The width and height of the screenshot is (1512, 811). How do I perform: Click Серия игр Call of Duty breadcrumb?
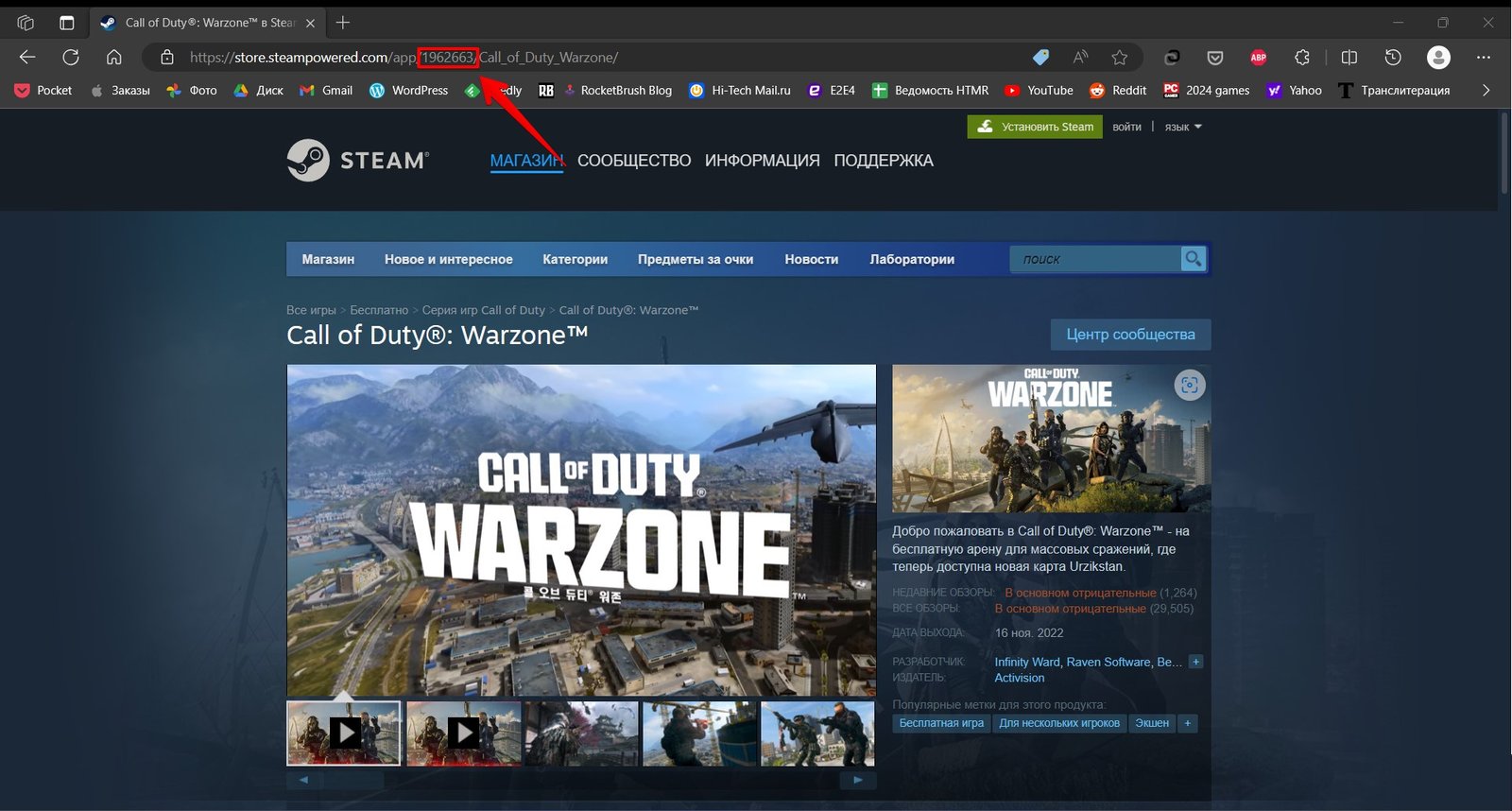tap(484, 310)
